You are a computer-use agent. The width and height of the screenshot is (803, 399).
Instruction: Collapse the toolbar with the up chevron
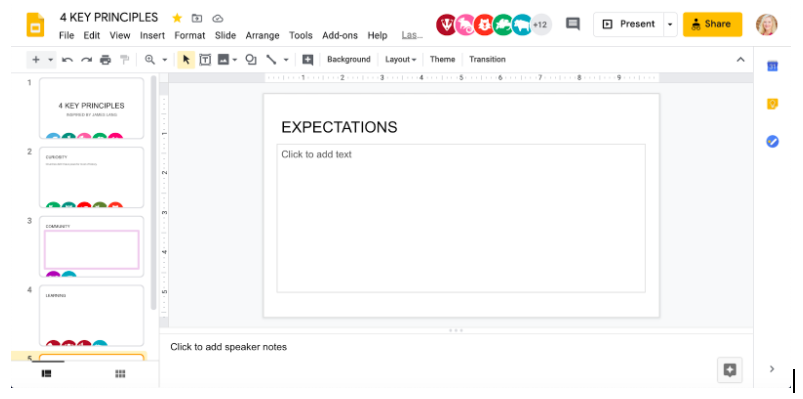[x=741, y=59]
